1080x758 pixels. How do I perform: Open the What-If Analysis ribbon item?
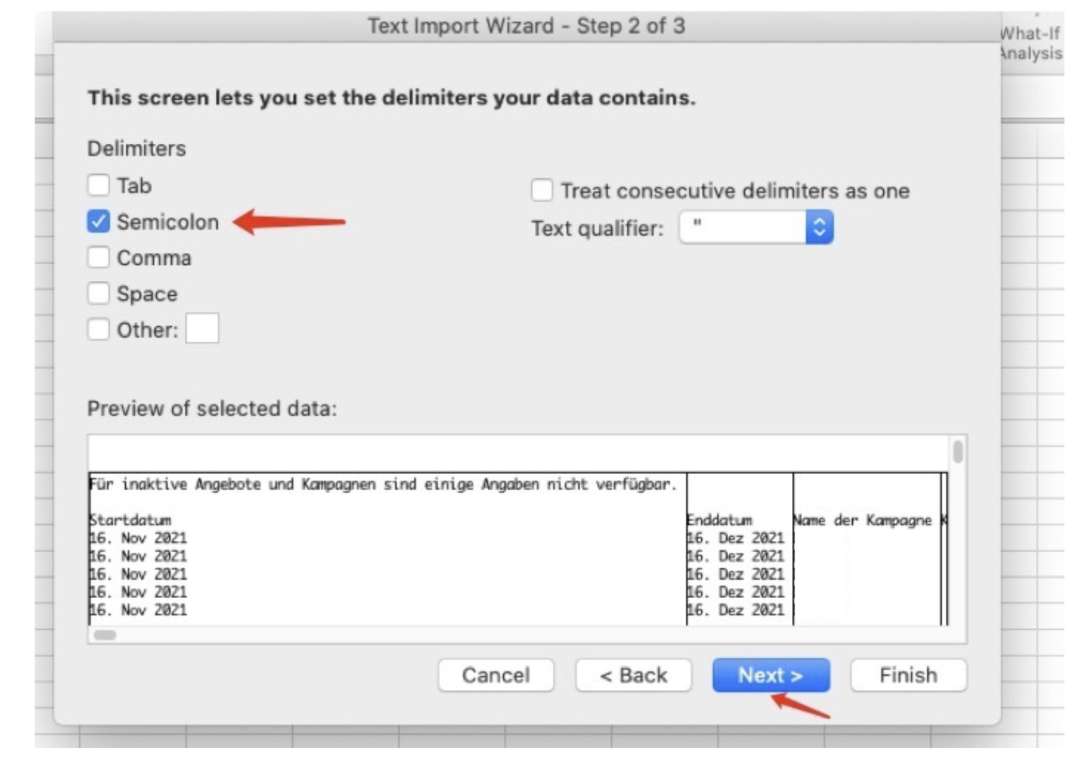pyautogui.click(x=1030, y=44)
